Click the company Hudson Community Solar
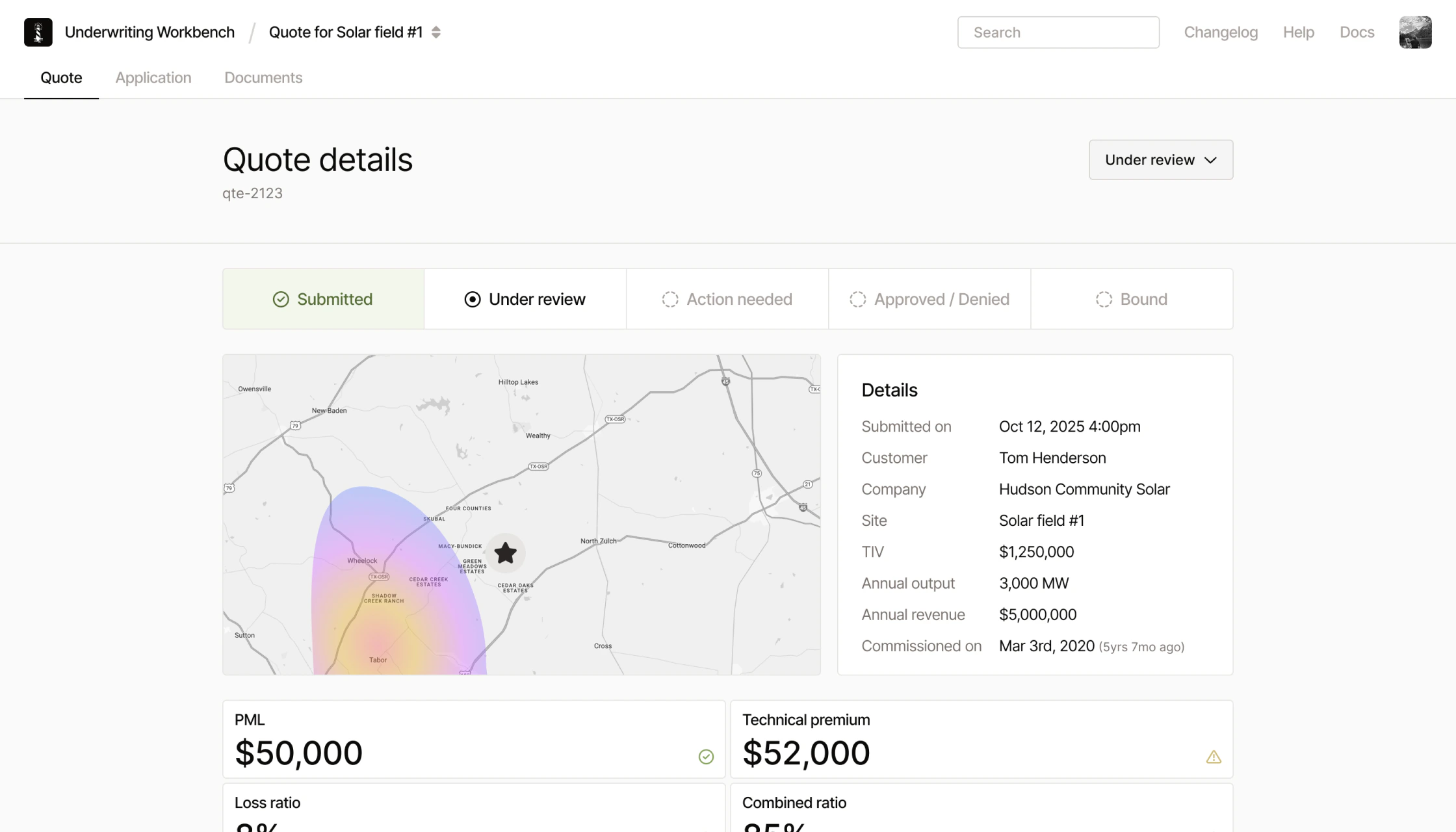Image resolution: width=1456 pixels, height=832 pixels. tap(1084, 489)
